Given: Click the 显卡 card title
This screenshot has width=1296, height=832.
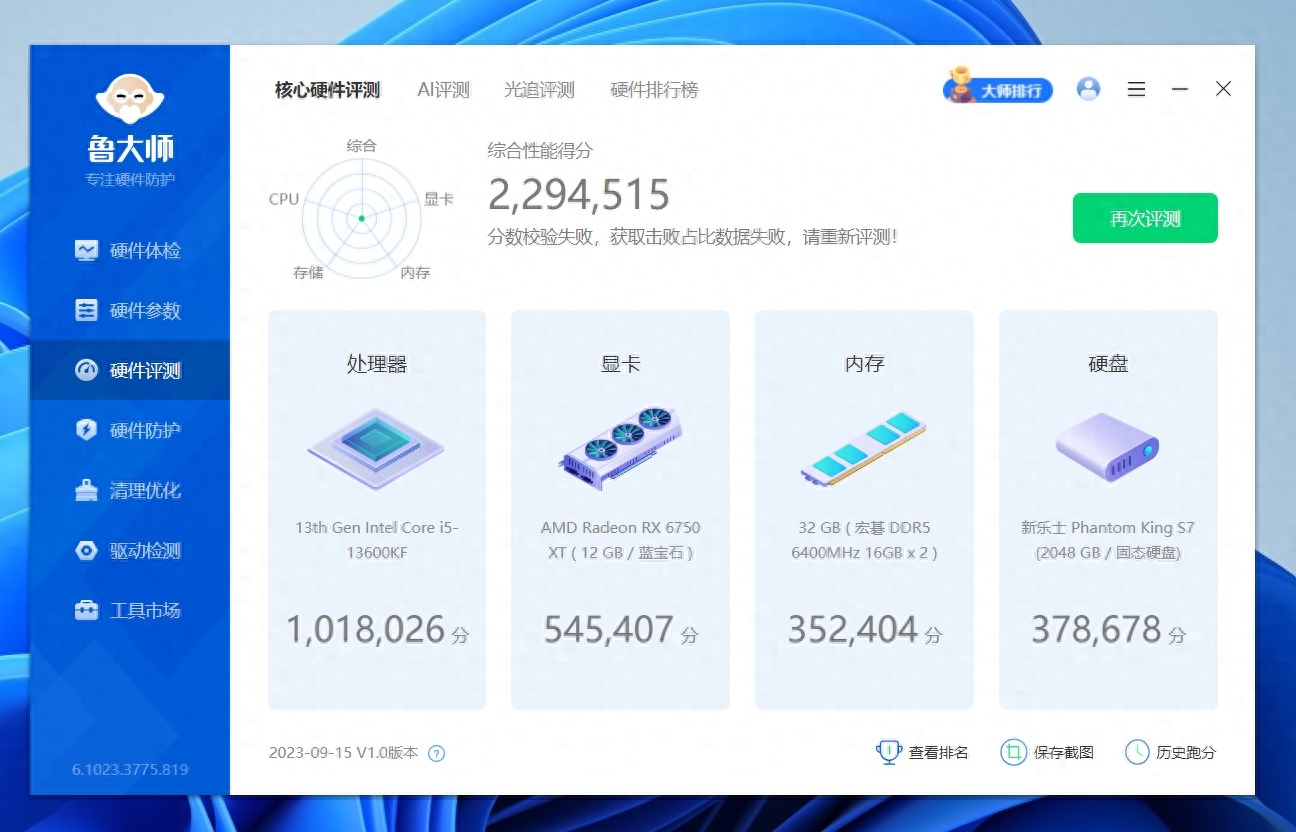Looking at the screenshot, I should [620, 364].
